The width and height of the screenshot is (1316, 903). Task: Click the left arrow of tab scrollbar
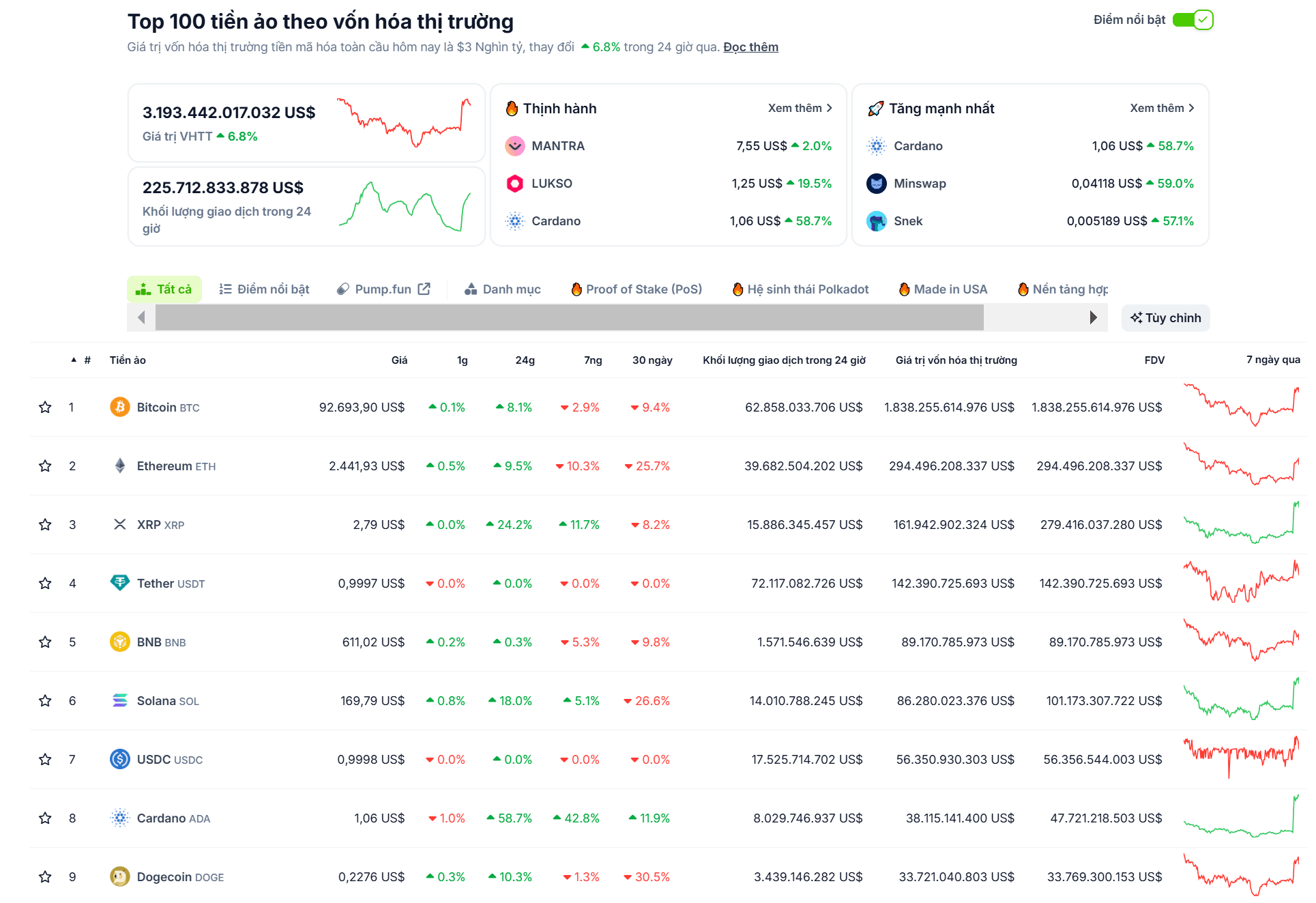141,318
